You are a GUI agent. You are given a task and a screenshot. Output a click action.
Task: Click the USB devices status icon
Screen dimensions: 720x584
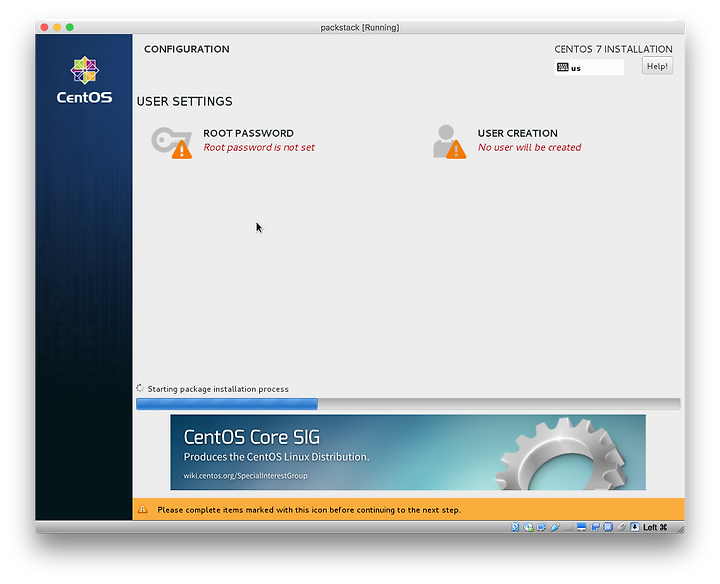click(555, 527)
